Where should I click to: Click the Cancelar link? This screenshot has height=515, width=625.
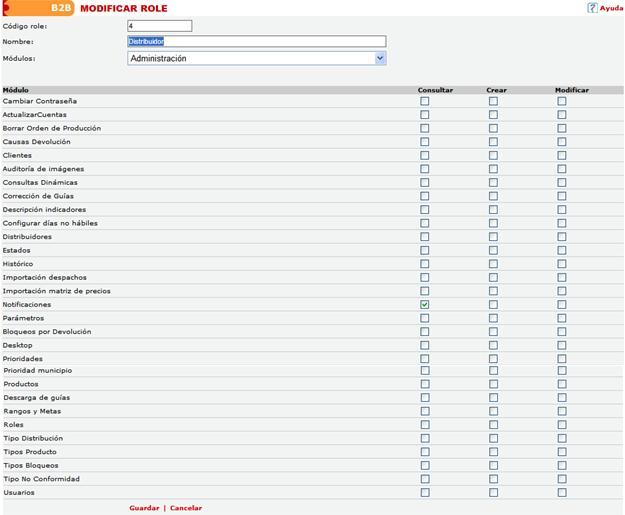185,508
